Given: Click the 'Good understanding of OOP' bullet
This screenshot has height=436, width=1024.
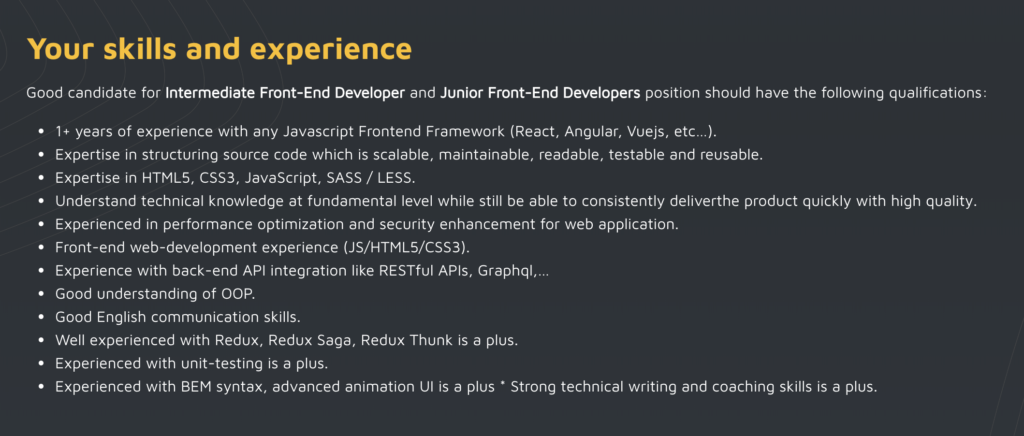Looking at the screenshot, I should pyautogui.click(x=155, y=293).
